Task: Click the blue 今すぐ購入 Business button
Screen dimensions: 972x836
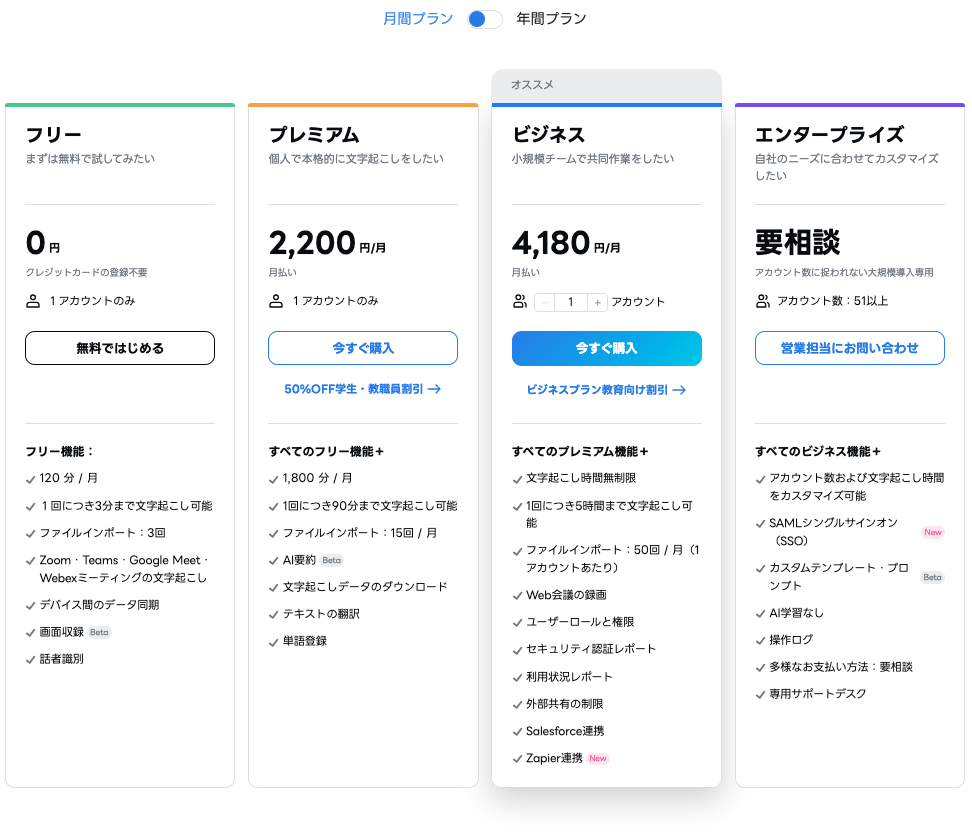Action: [606, 348]
